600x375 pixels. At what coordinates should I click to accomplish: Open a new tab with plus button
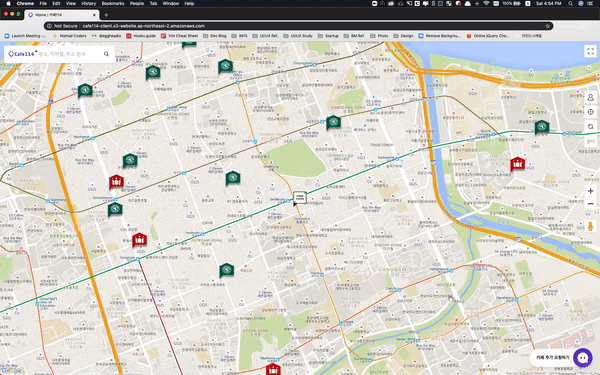point(106,15)
